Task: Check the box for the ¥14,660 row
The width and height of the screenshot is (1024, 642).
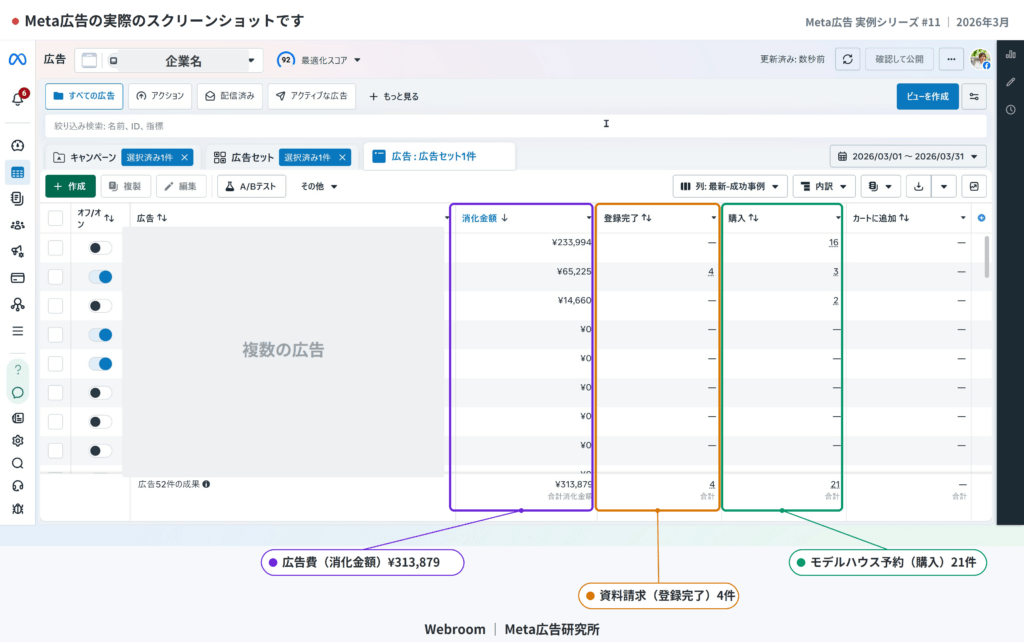Action: point(56,306)
